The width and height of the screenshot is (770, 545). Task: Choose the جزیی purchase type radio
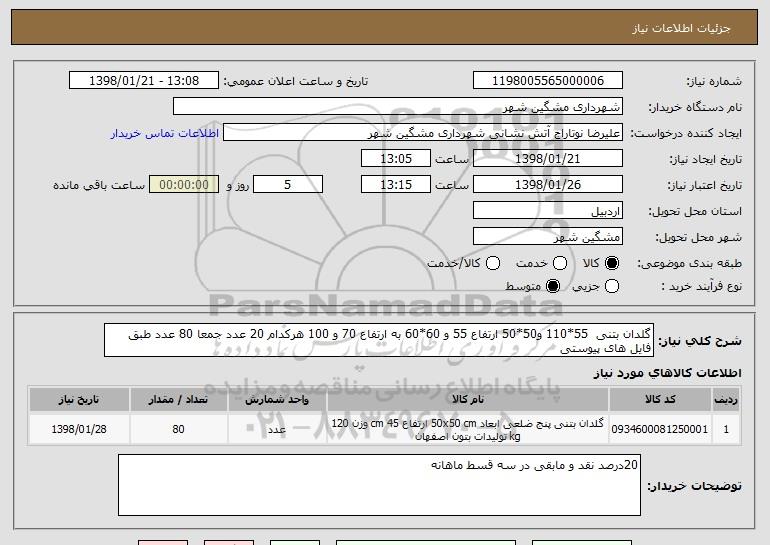[612, 286]
